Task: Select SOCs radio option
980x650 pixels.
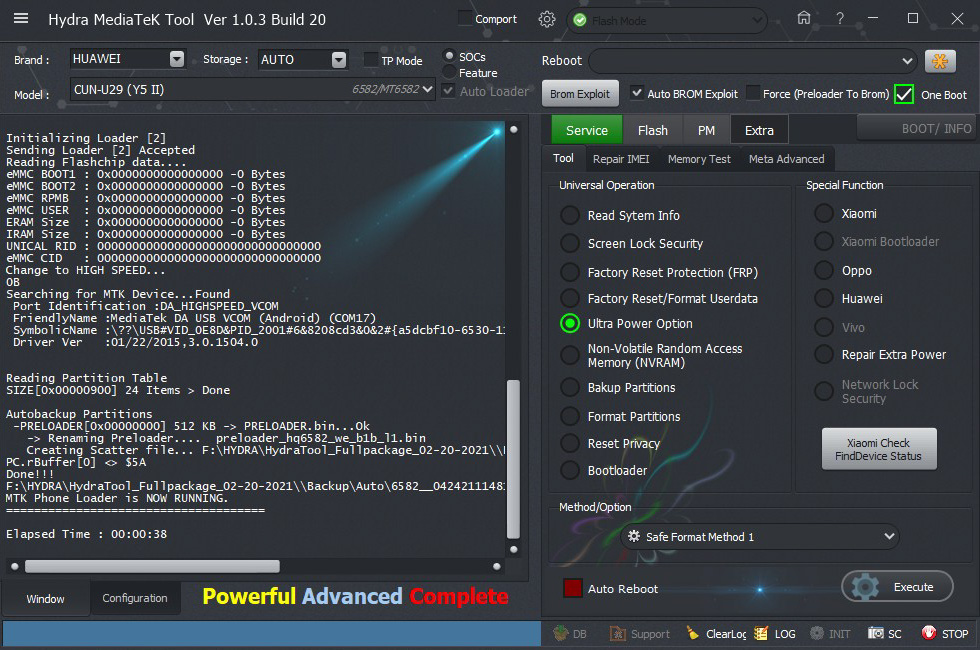Action: click(449, 56)
